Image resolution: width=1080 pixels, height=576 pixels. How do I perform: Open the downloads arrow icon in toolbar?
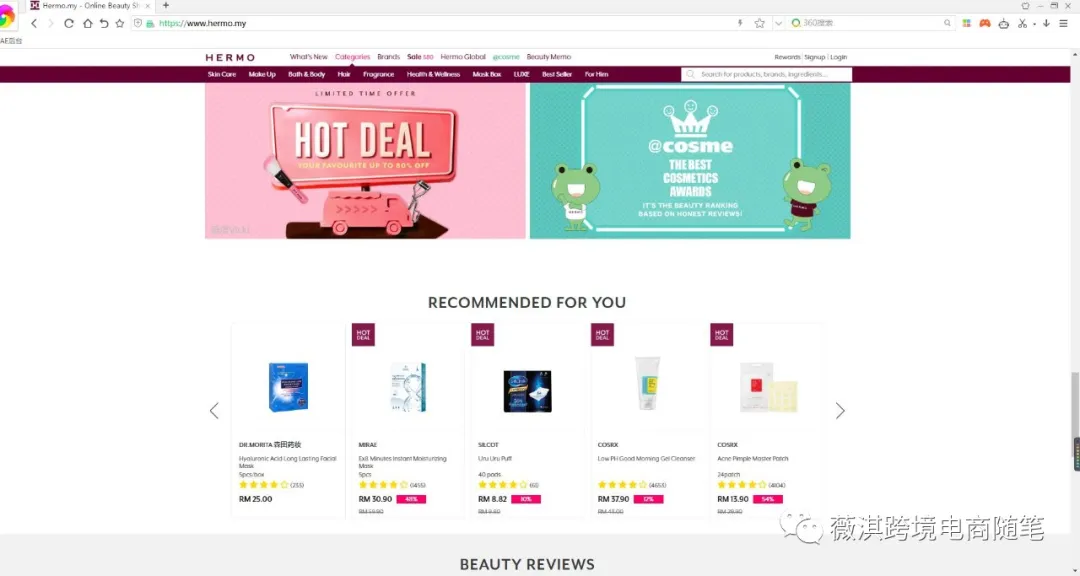[1046, 23]
